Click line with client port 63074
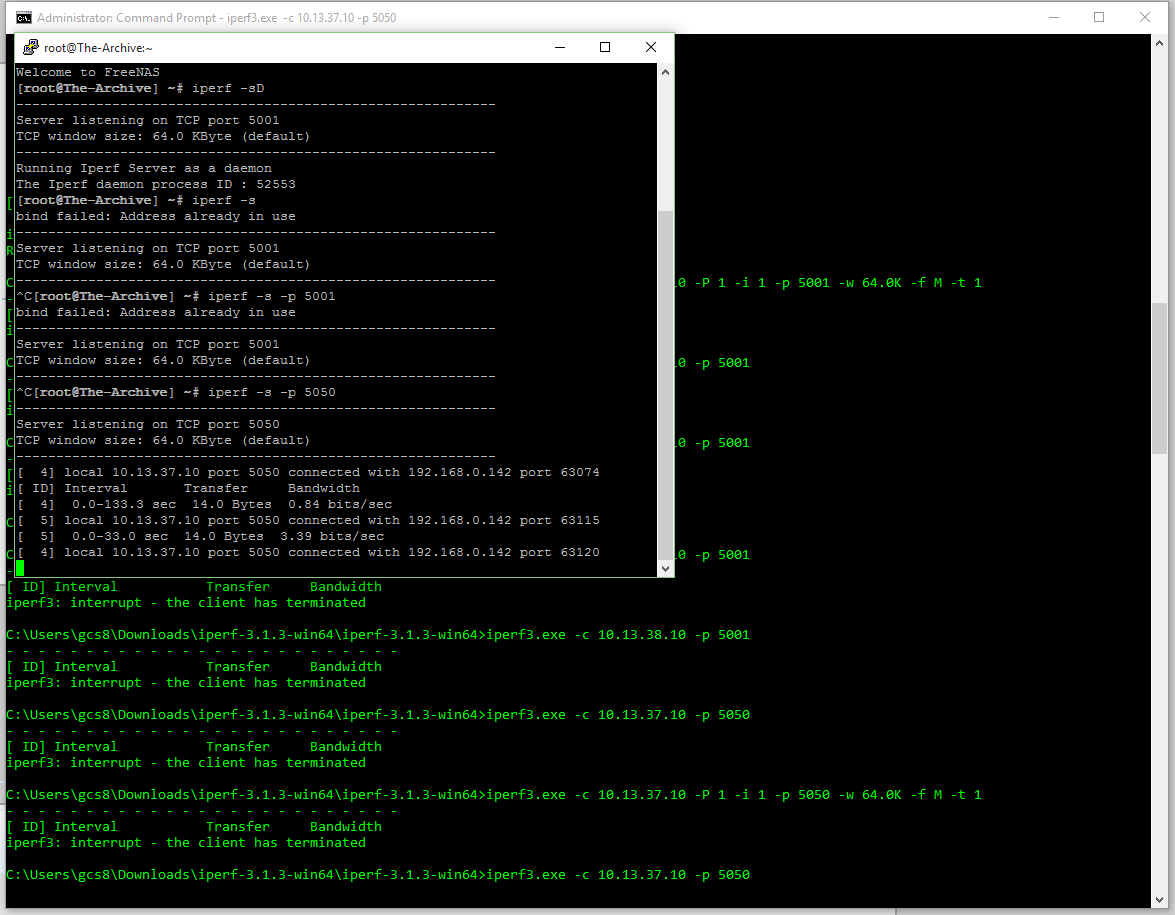Image resolution: width=1175 pixels, height=915 pixels. pos(307,472)
